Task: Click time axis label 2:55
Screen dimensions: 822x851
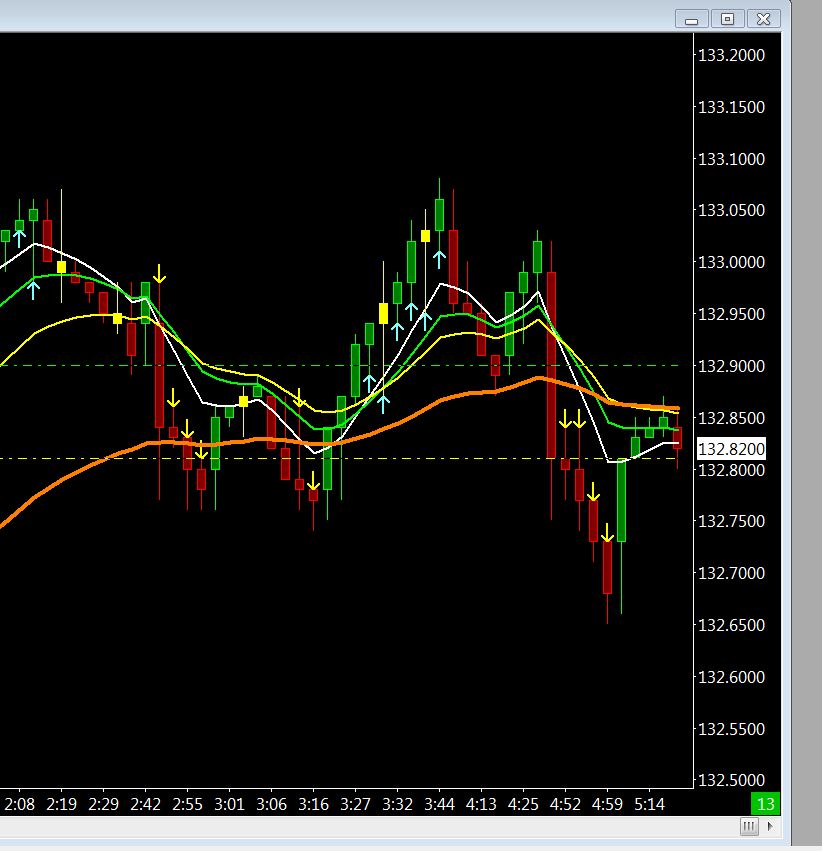Action: pyautogui.click(x=187, y=804)
